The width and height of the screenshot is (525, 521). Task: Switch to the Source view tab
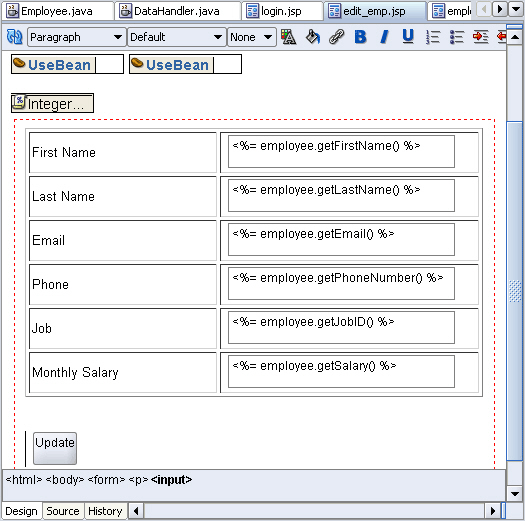[63, 511]
